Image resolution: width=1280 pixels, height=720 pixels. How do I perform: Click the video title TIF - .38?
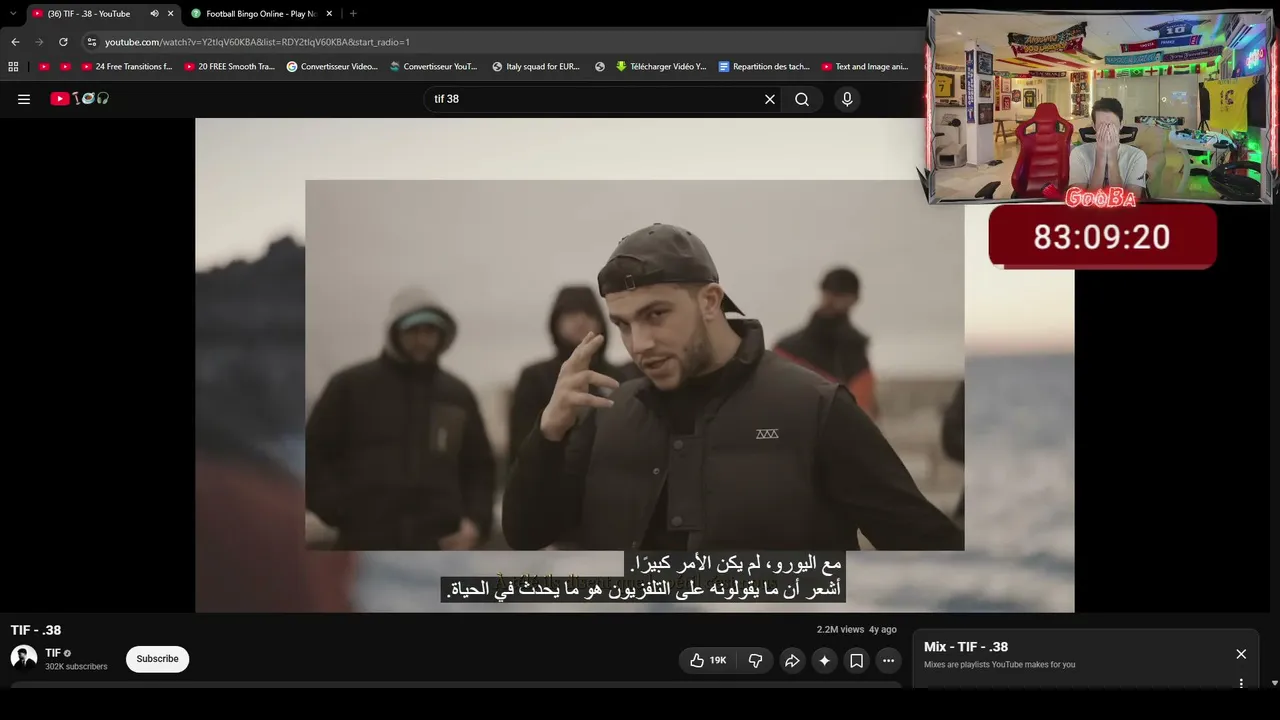[x=36, y=630]
